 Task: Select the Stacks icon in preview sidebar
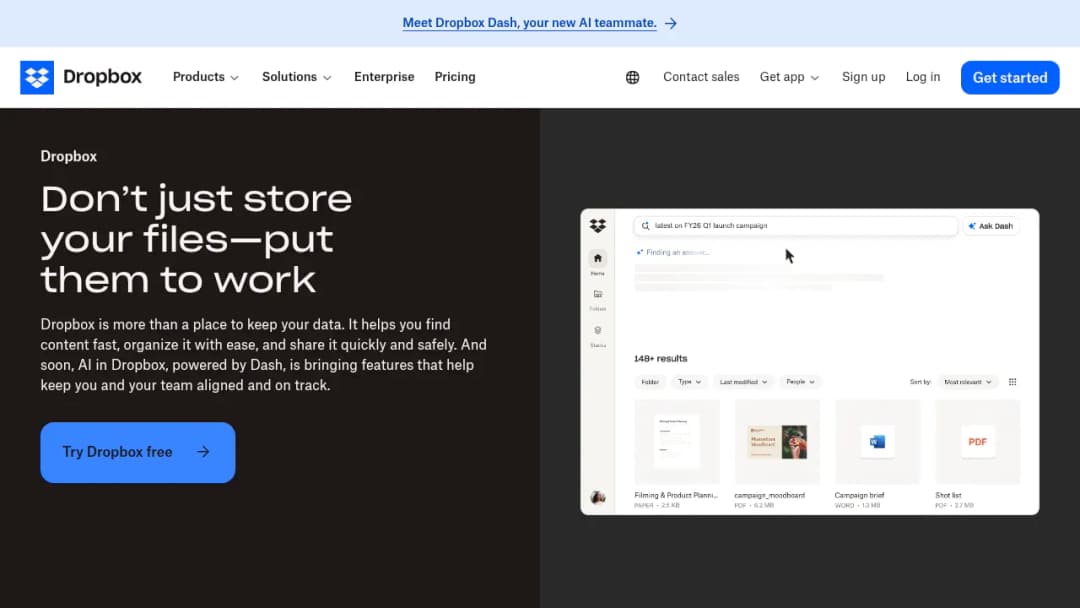coord(598,331)
